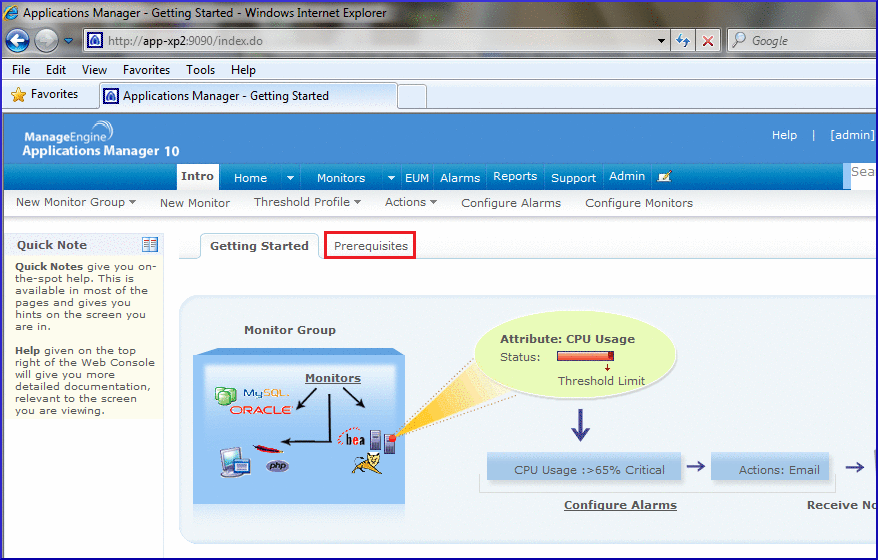This screenshot has height=560, width=878.
Task: Click the Tomcat cat icon
Action: (x=367, y=464)
